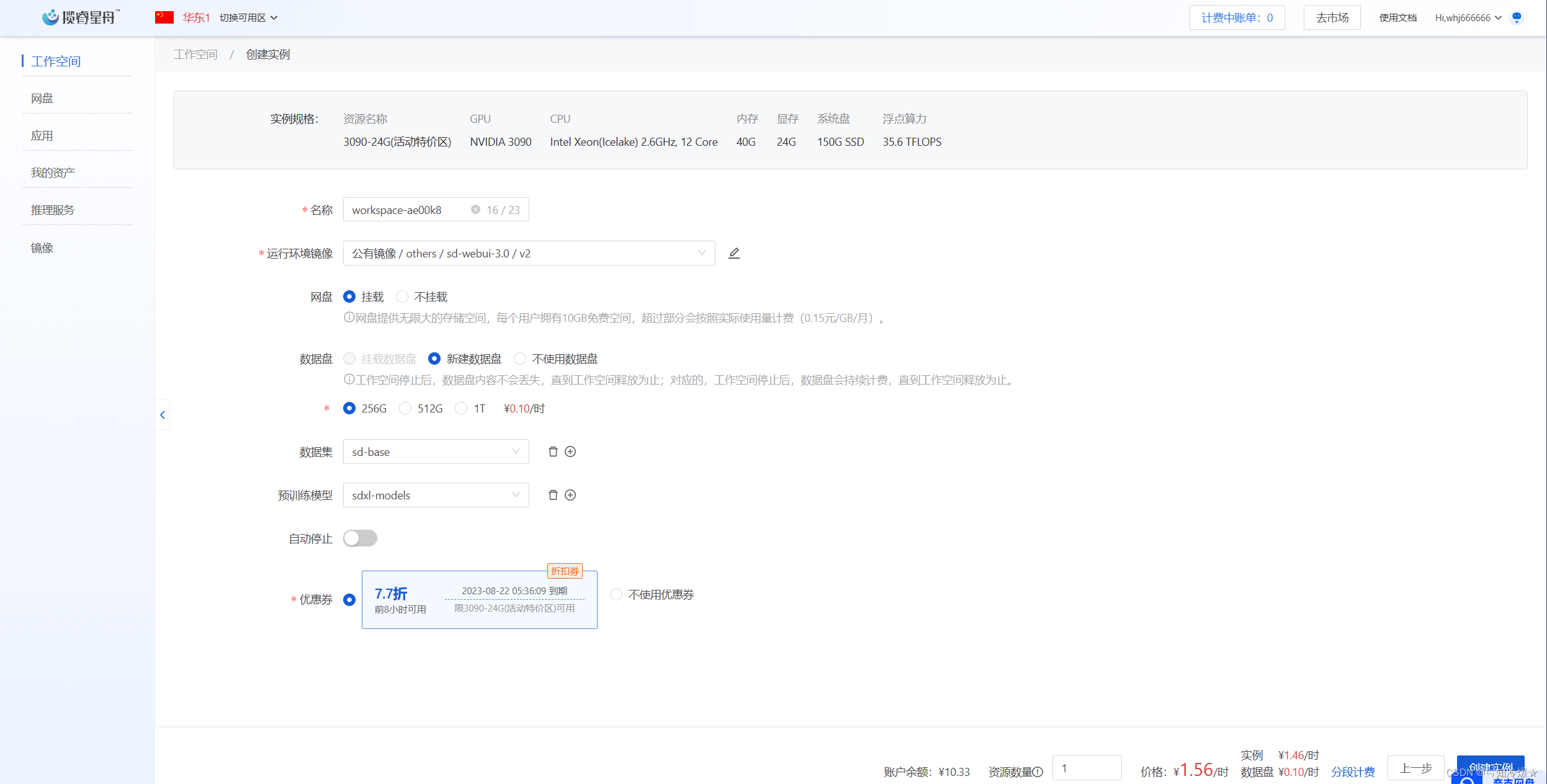Click the 折扣券 tag on coupon
This screenshot has height=784, width=1547.
pyautogui.click(x=565, y=571)
